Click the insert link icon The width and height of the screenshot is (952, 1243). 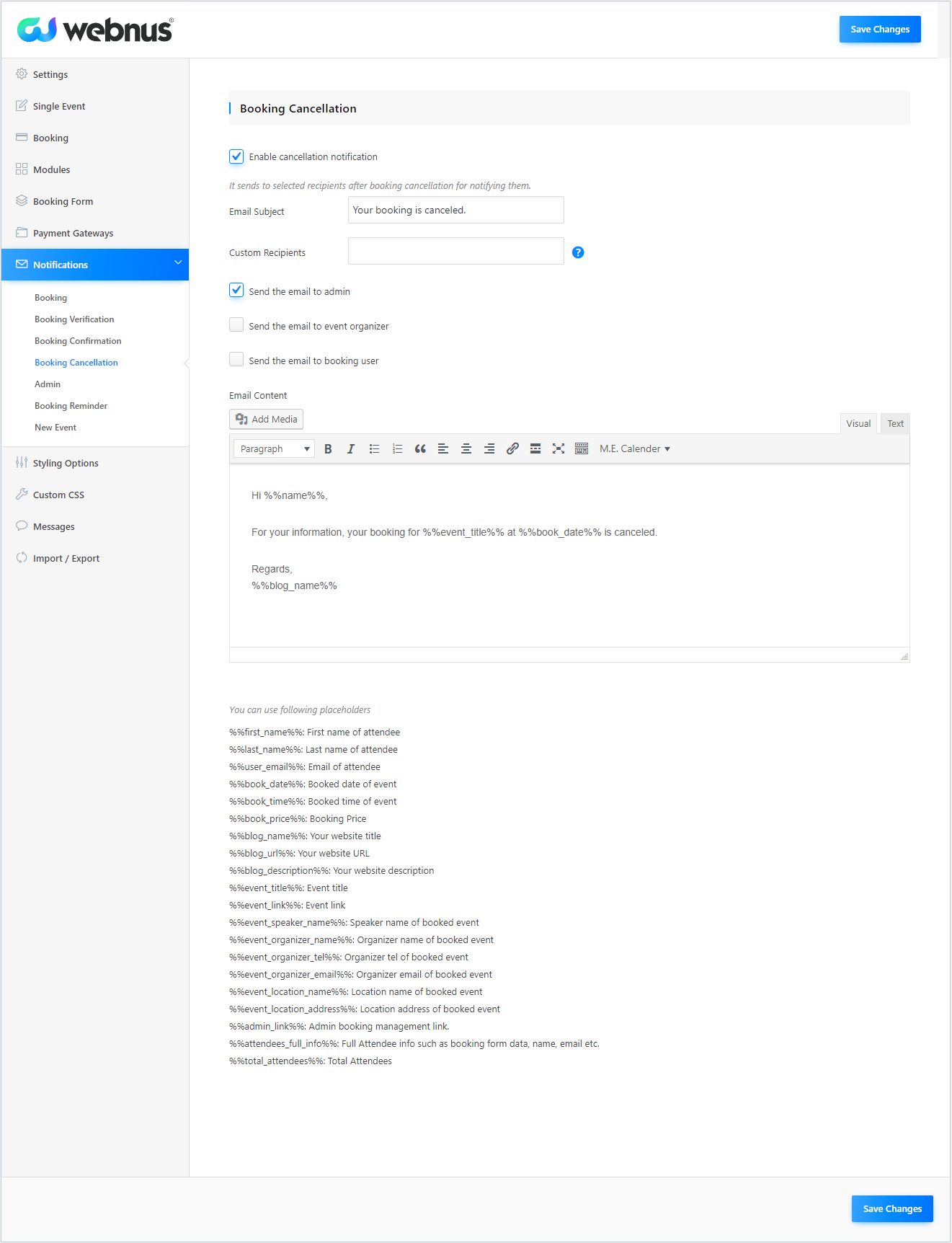[512, 448]
